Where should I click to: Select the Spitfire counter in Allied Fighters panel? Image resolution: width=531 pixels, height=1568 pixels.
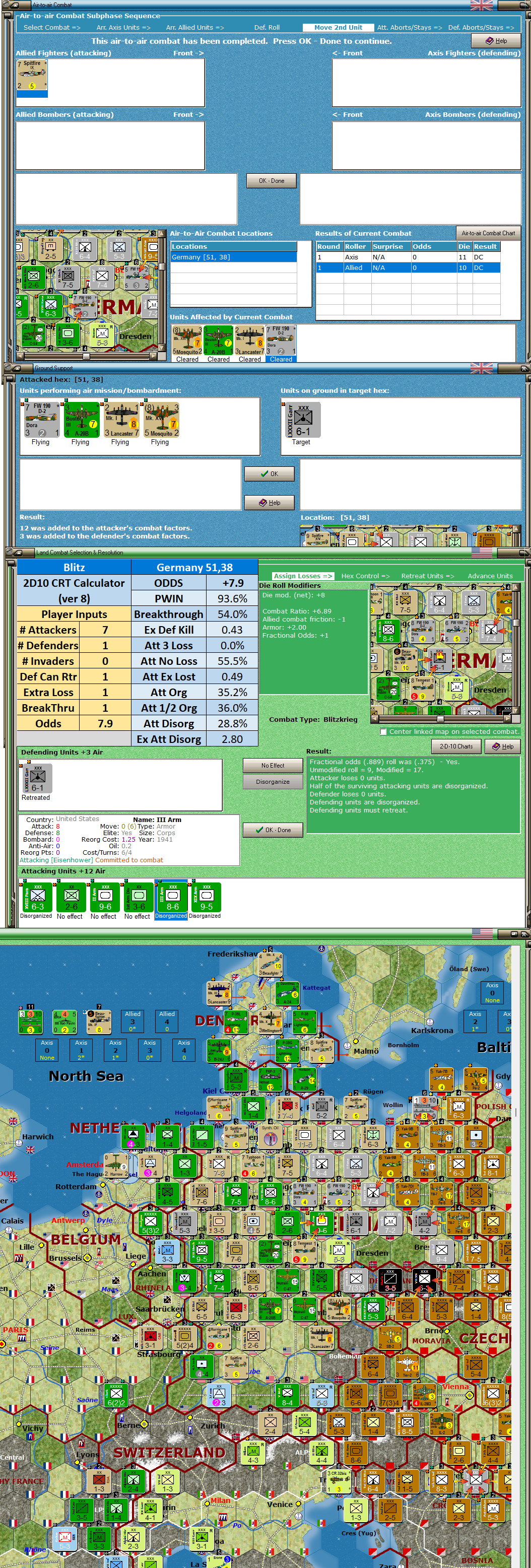32,76
